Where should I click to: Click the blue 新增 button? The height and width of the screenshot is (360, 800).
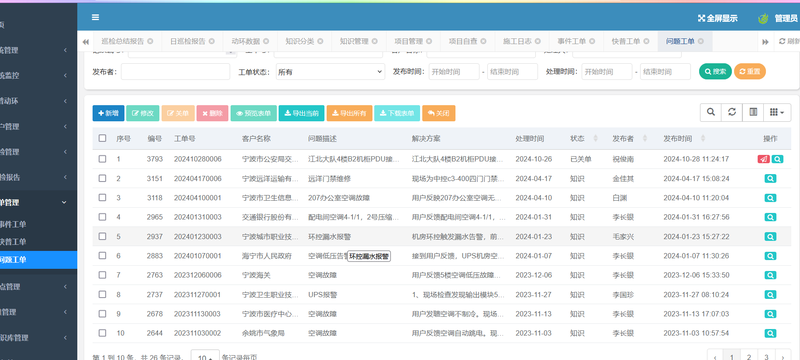(x=108, y=113)
